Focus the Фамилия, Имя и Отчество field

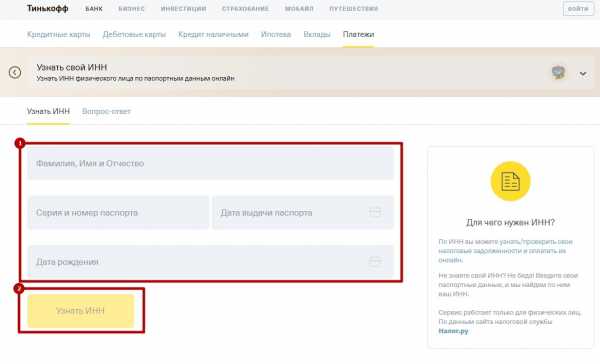point(210,163)
